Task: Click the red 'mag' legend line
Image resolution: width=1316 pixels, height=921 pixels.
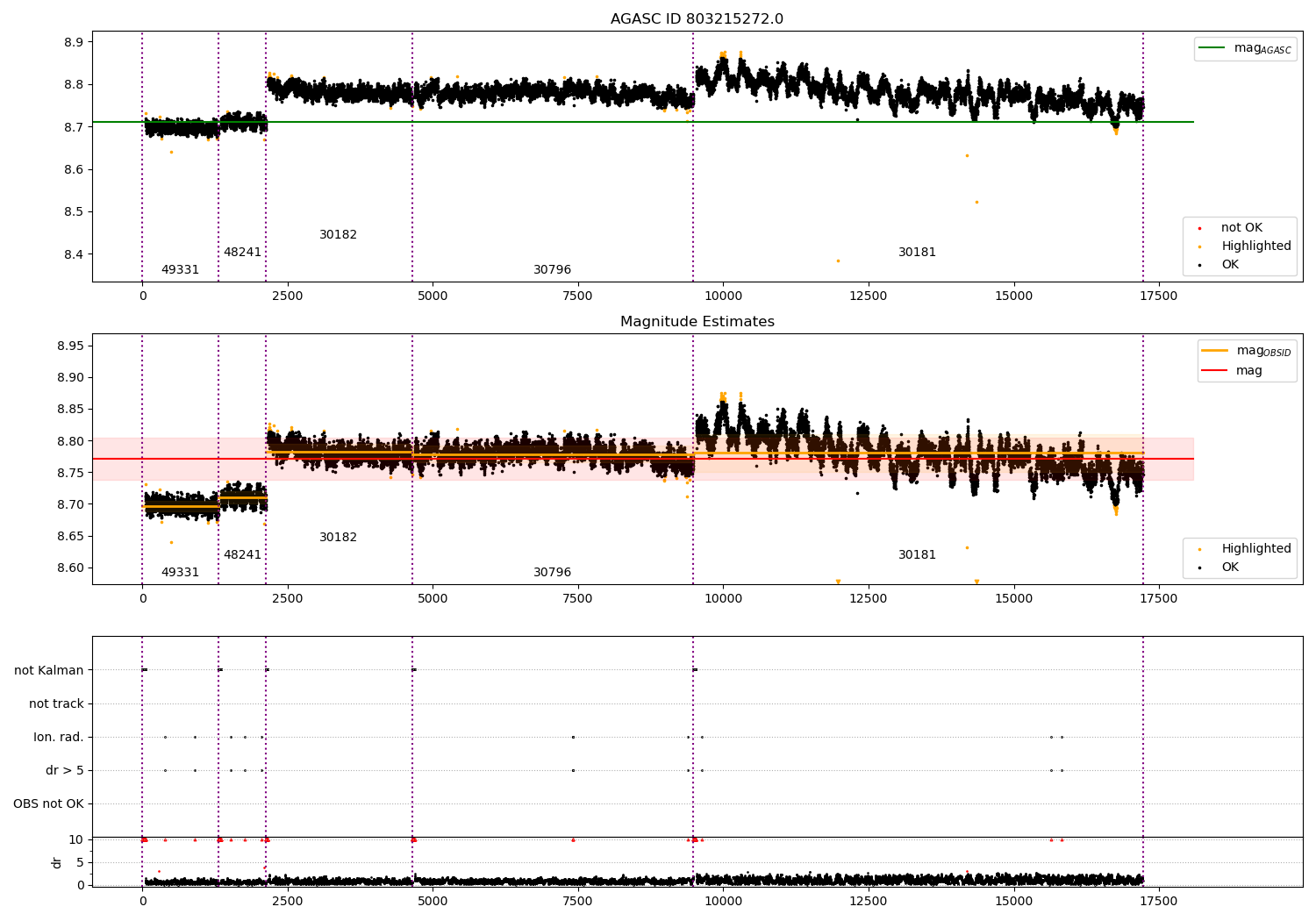Action: coord(1214,371)
